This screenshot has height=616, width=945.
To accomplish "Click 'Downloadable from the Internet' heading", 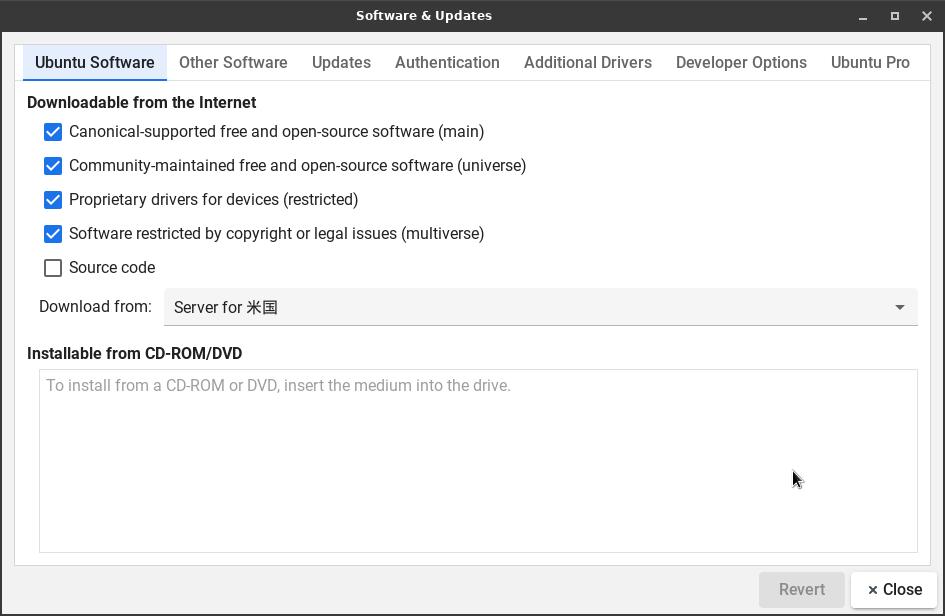I will coord(142,102).
